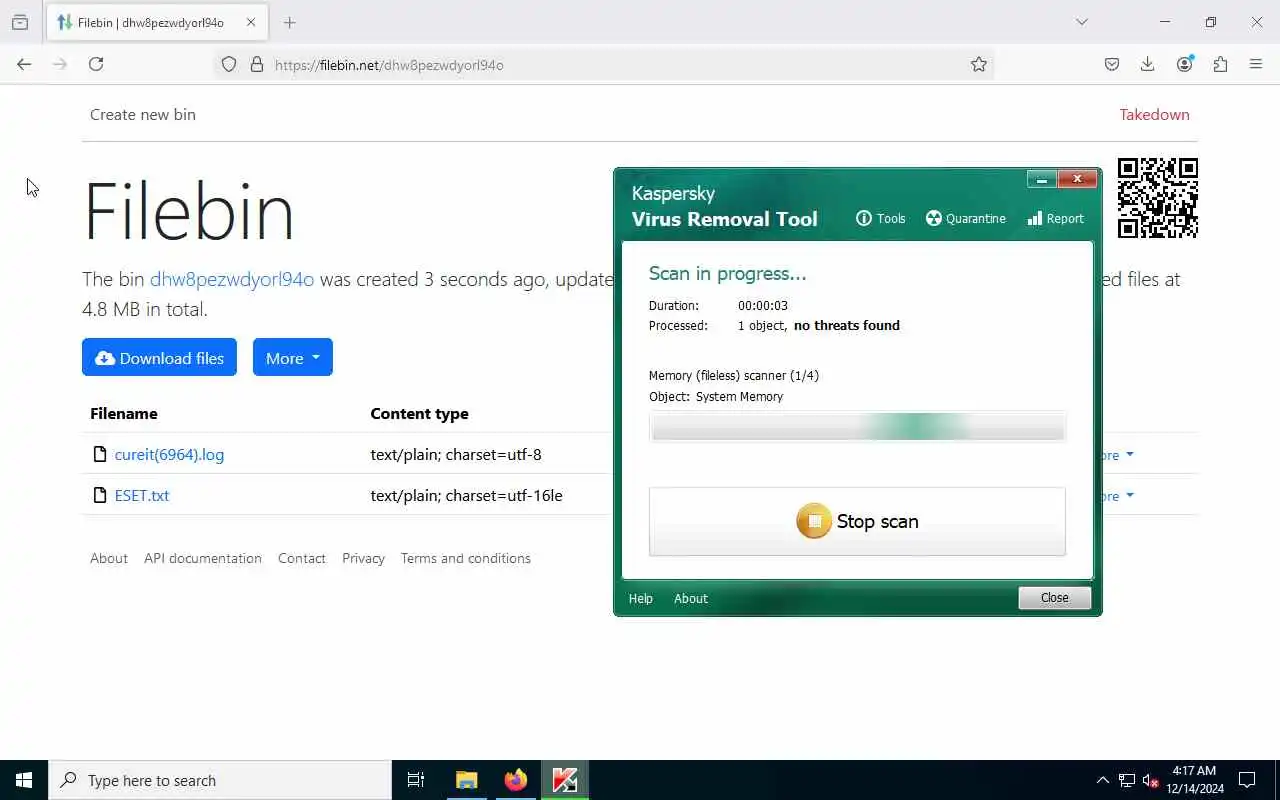Screen dimensions: 1280x800
Task: Click the taskbar search box
Action: (x=220, y=780)
